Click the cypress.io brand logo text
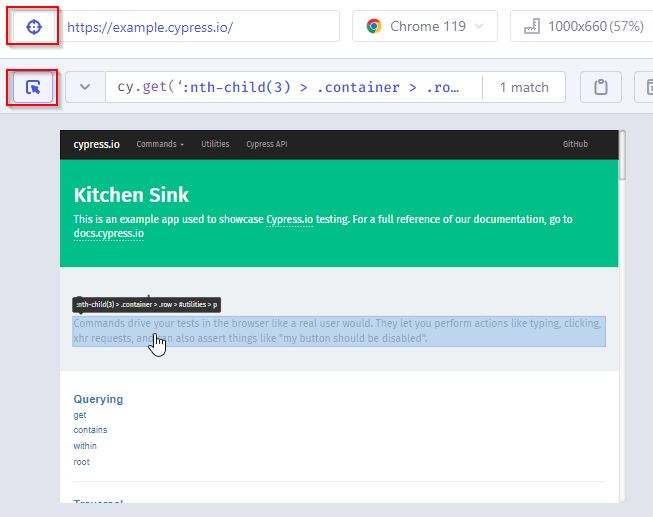This screenshot has height=517, width=653. pyautogui.click(x=97, y=145)
